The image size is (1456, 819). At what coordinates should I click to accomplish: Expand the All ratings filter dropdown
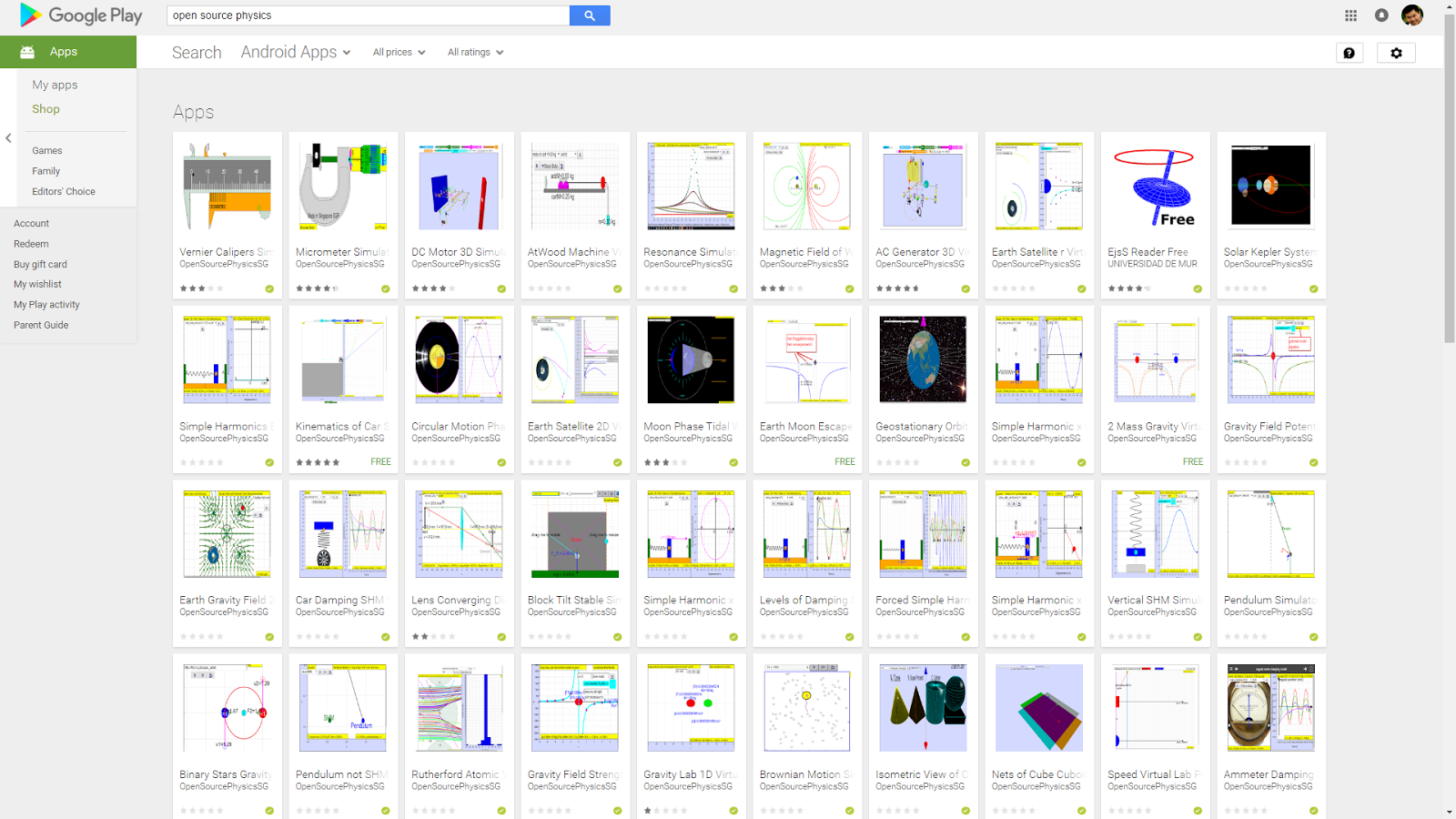coord(475,53)
